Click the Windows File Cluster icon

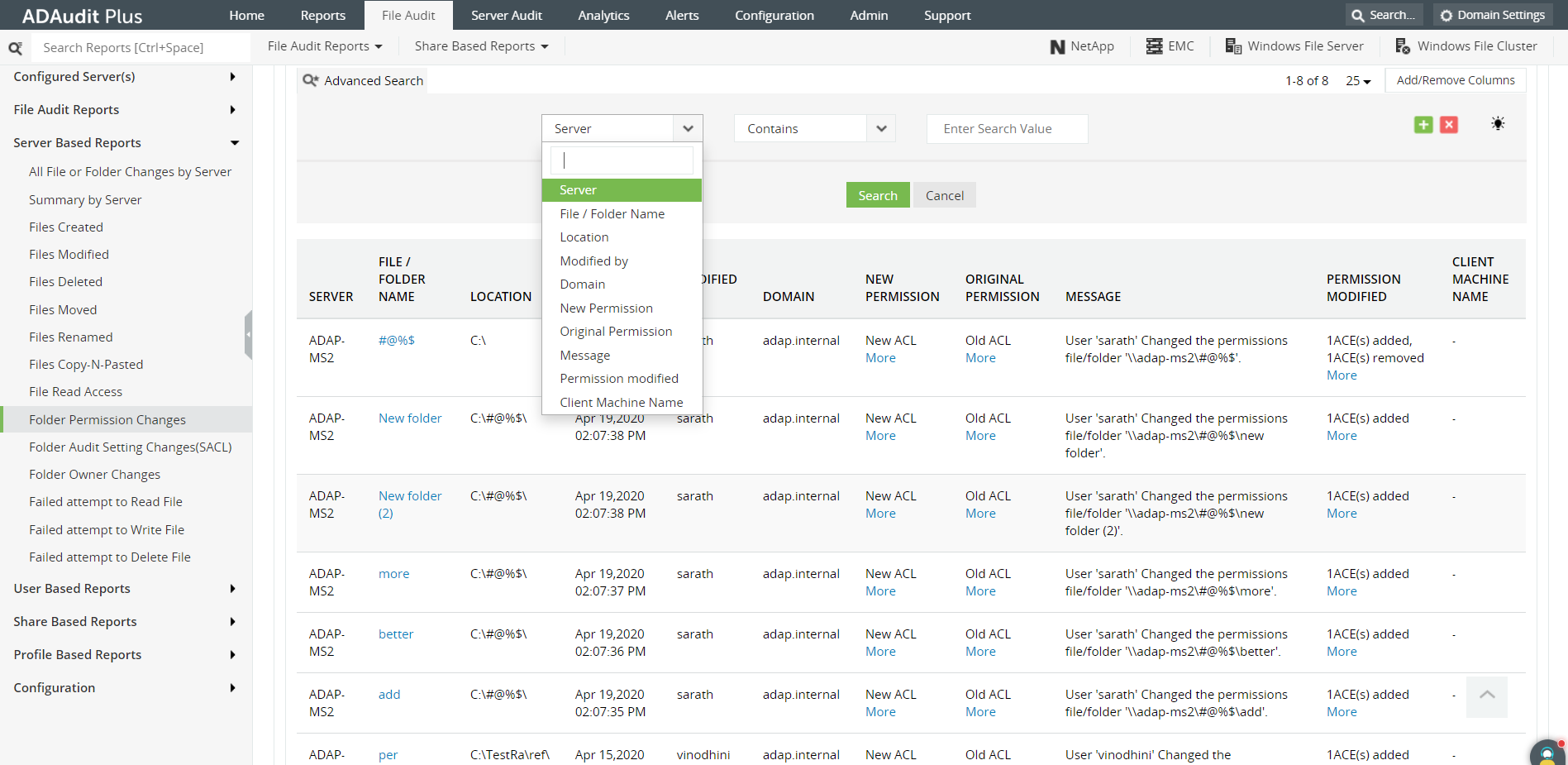[1403, 46]
